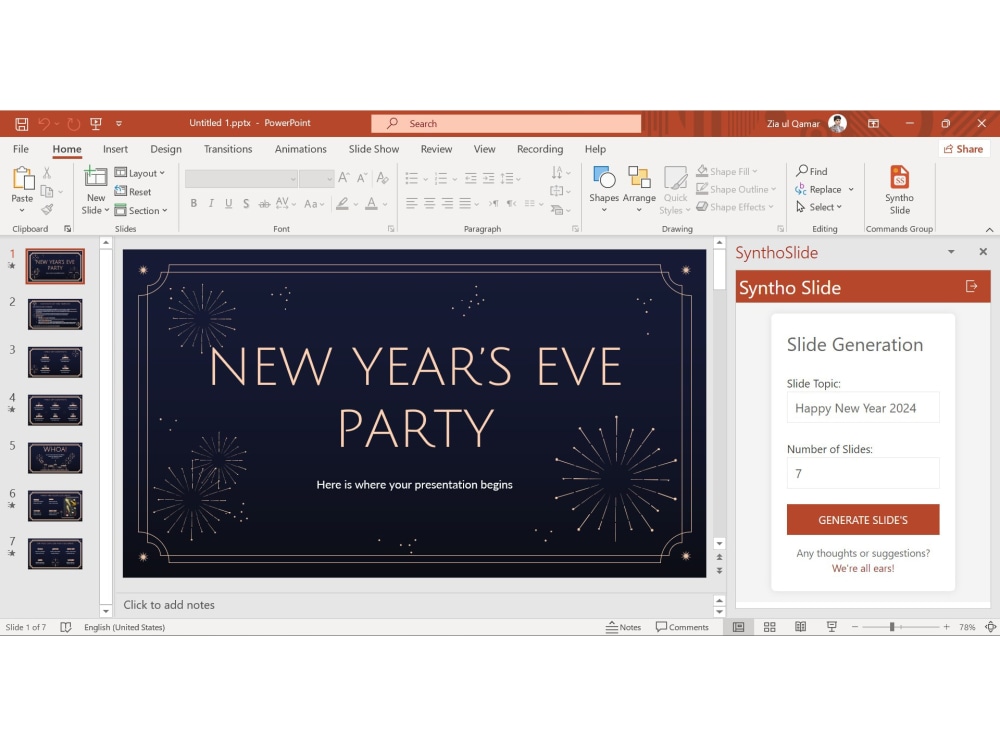Image resolution: width=1000 pixels, height=750 pixels.
Task: Click the Share button
Action: 964,149
